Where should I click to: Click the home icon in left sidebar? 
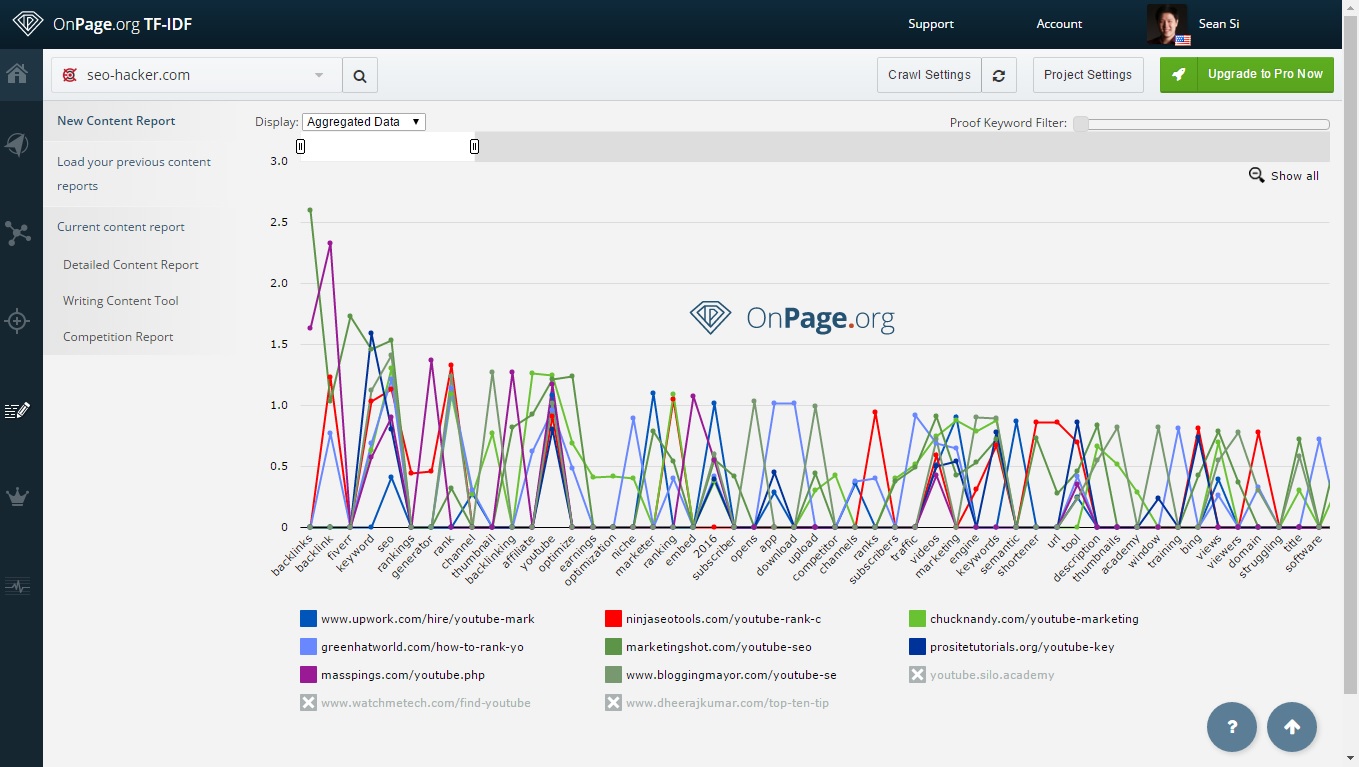pos(17,74)
